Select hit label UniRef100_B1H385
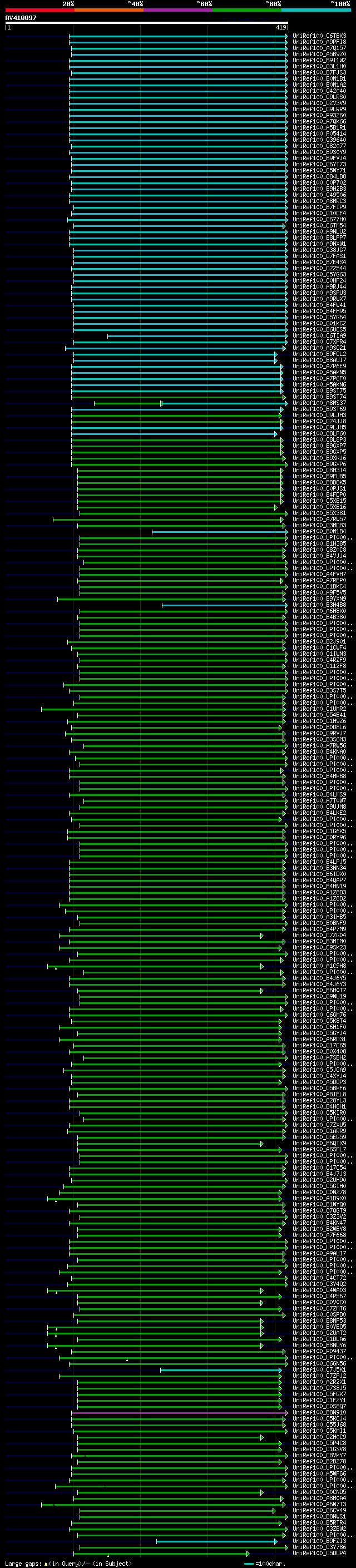 click(x=319, y=544)
